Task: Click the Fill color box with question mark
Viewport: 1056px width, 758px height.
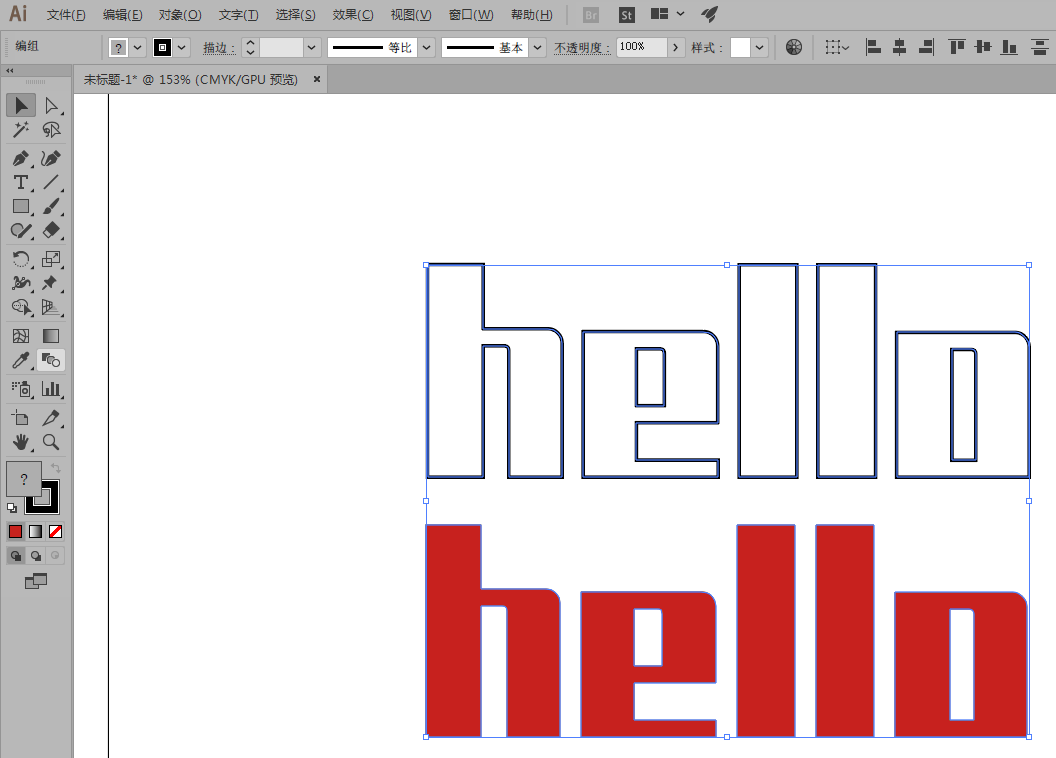Action: pyautogui.click(x=24, y=479)
